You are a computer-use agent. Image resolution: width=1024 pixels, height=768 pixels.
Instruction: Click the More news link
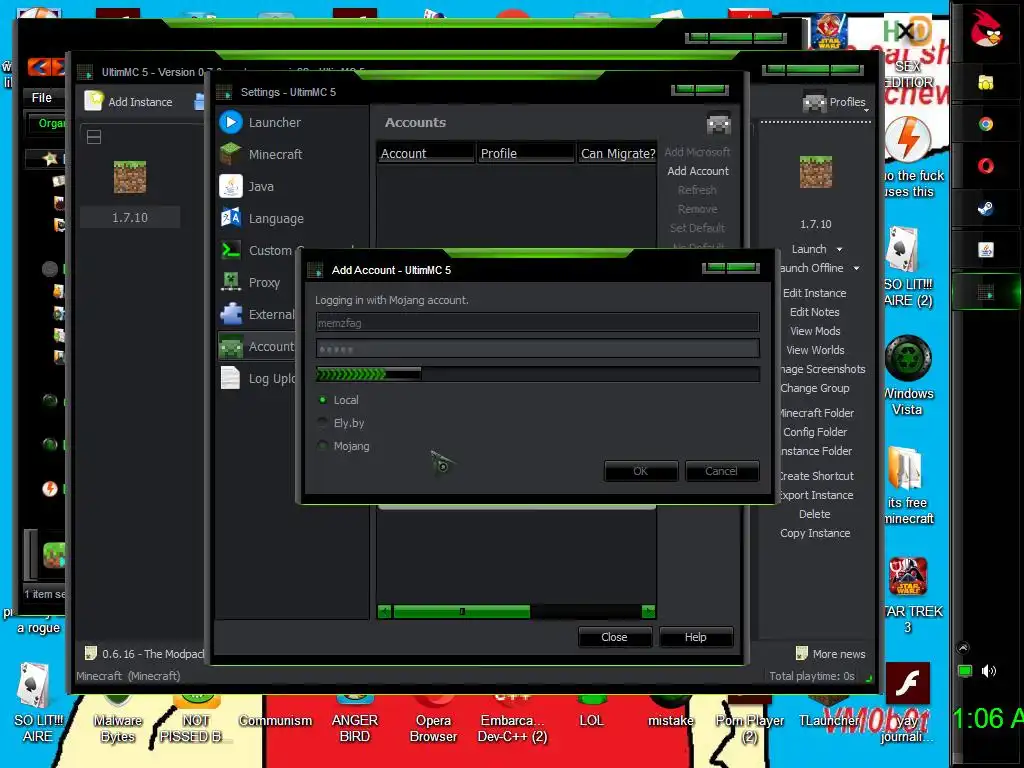(839, 654)
